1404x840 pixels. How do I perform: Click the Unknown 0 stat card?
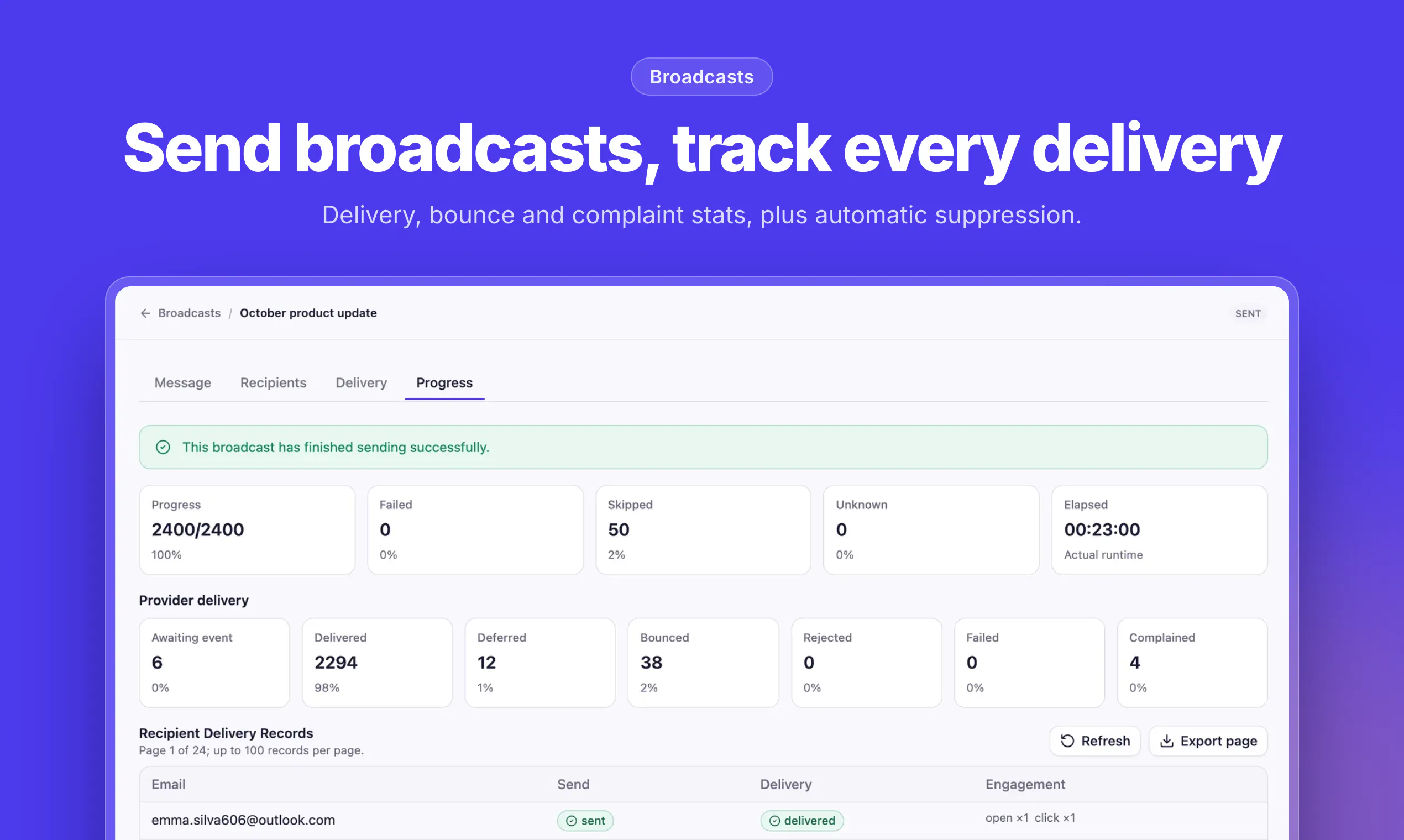point(931,530)
